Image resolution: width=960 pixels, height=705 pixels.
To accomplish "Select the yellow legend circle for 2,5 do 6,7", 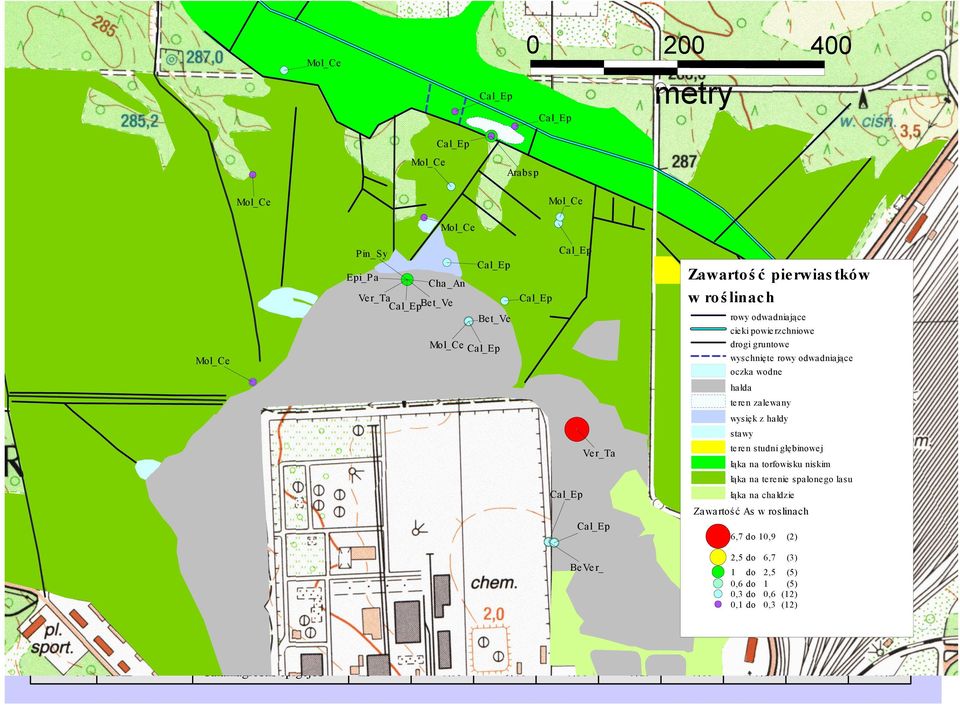I will 718,558.
